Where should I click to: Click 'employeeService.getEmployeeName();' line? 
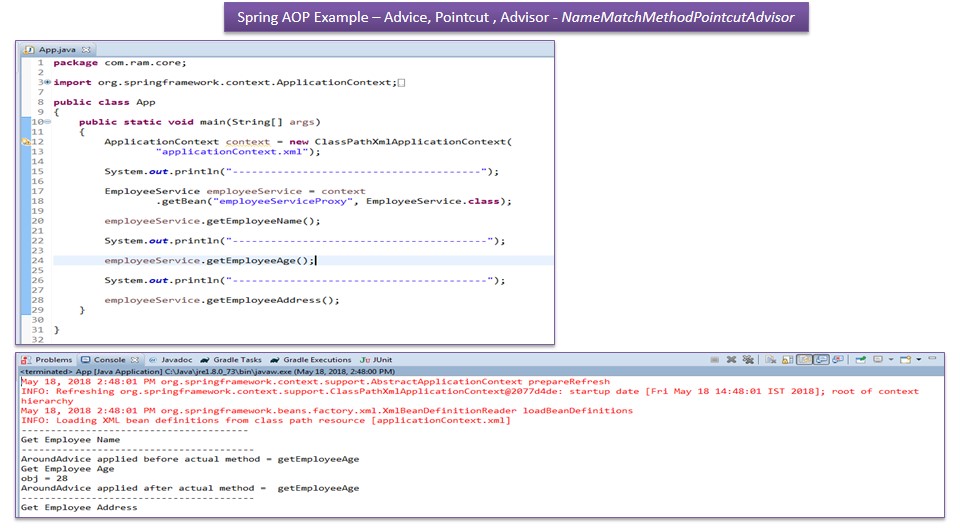(212, 221)
